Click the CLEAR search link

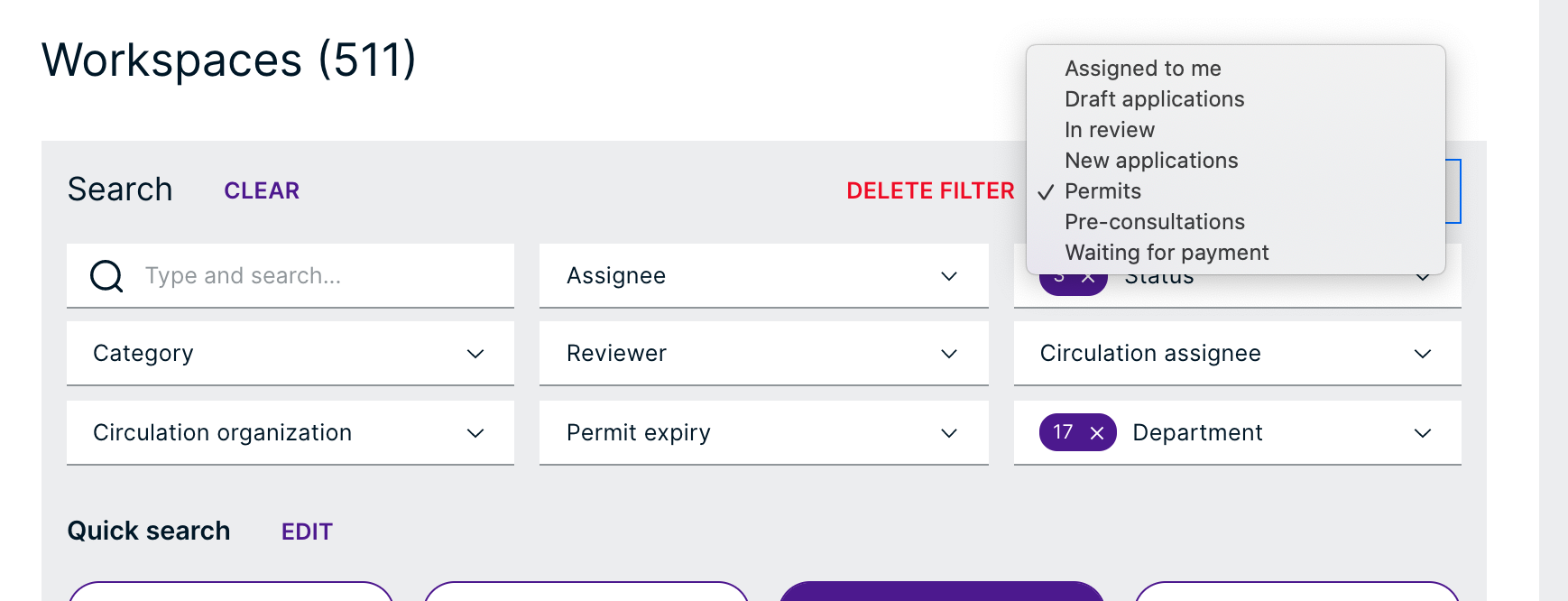click(x=262, y=190)
